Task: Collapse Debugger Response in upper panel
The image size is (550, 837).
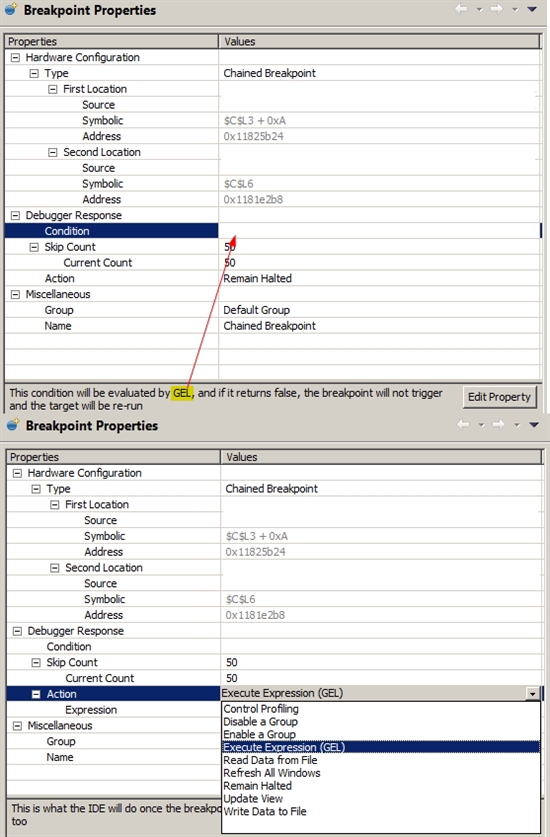Action: [x=15, y=216]
